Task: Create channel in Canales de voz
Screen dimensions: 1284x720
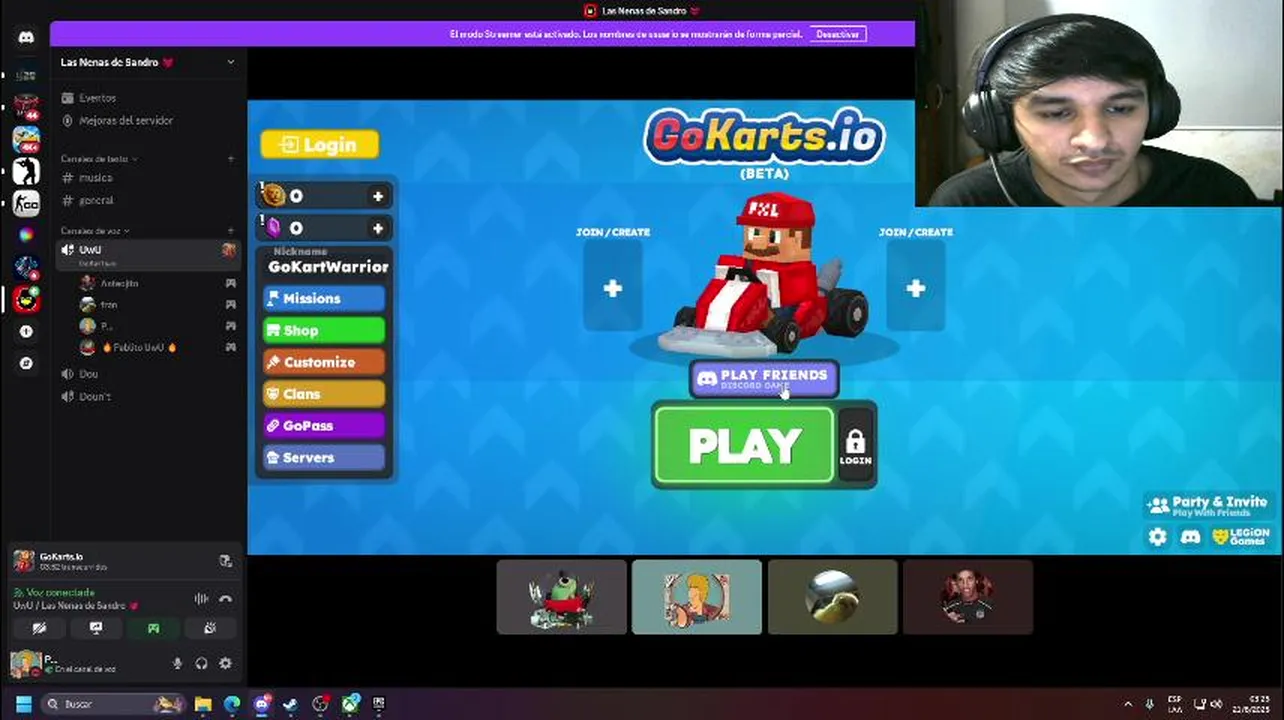Action: pyautogui.click(x=230, y=231)
